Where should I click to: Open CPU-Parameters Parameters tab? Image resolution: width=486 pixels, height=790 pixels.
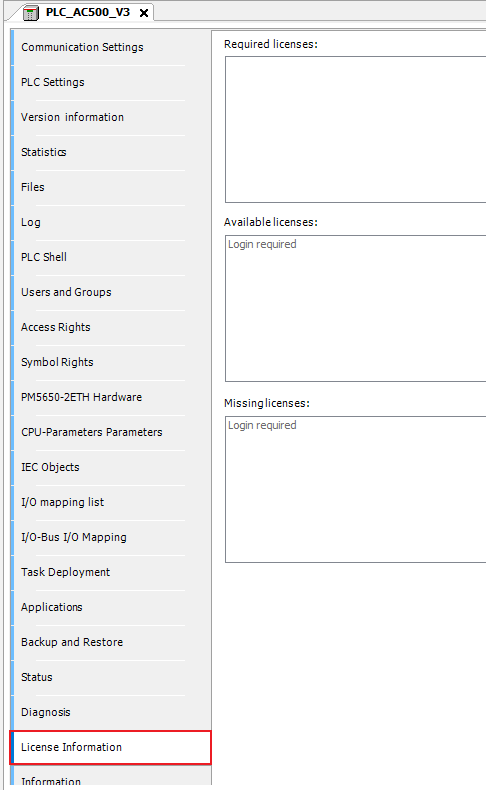92,432
